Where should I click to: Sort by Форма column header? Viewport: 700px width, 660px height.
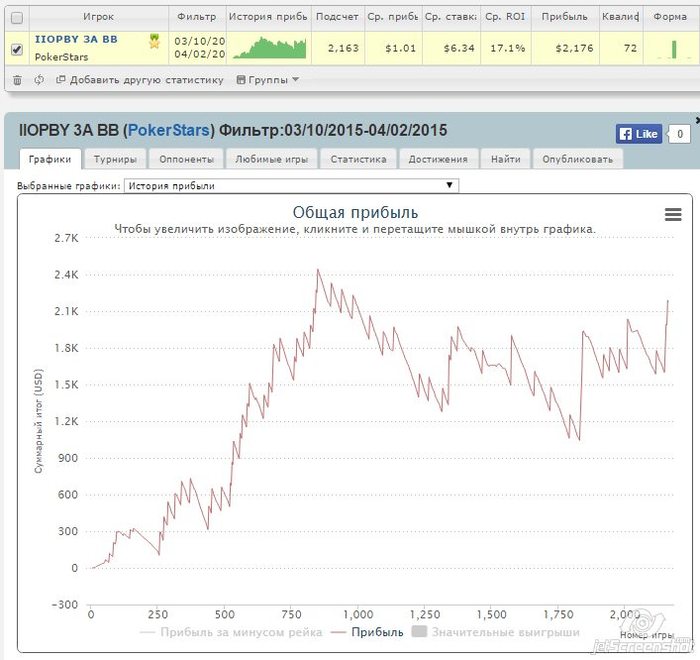point(670,17)
